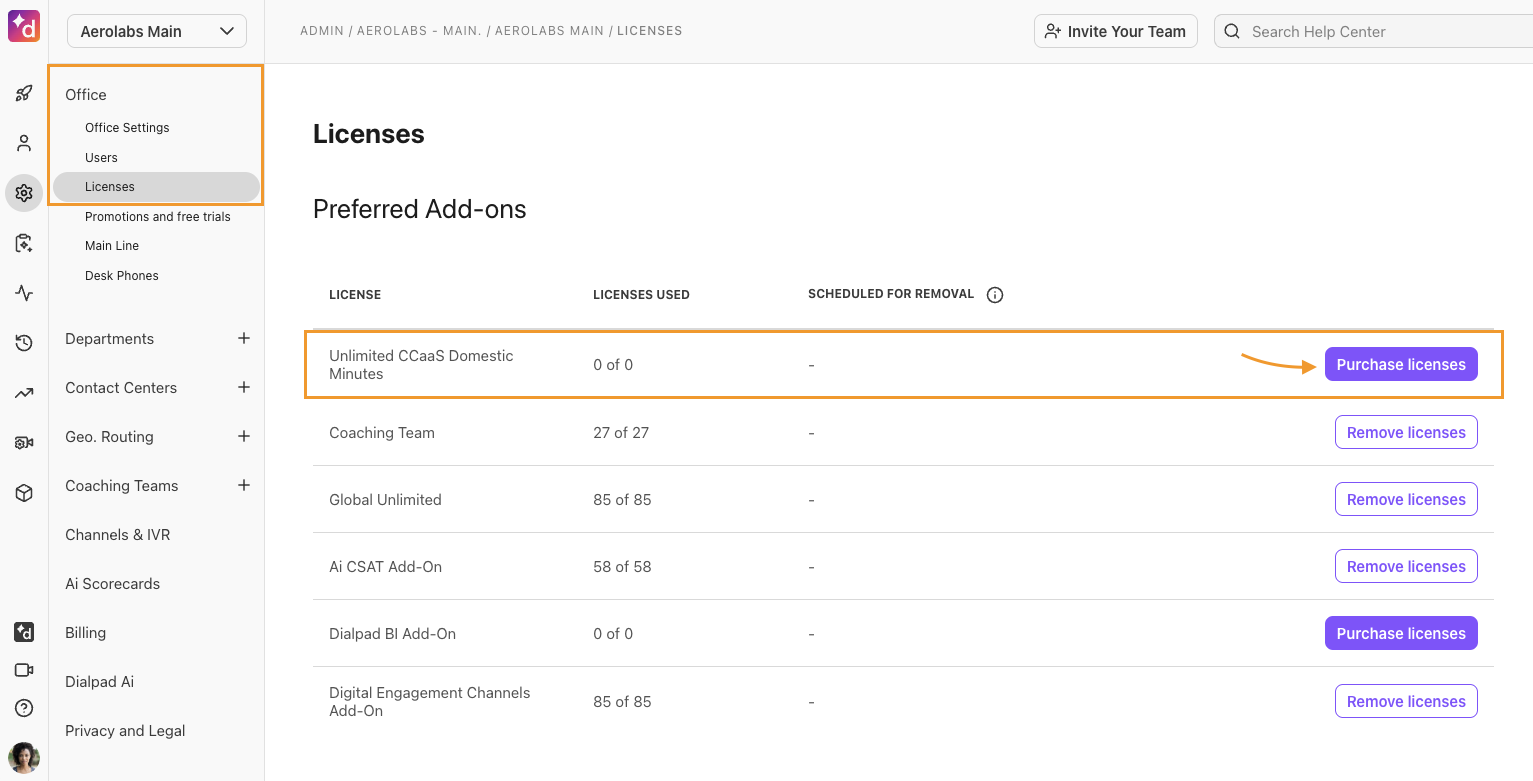This screenshot has width=1533, height=781.
Task: Open Promotions and free trials
Action: click(158, 217)
